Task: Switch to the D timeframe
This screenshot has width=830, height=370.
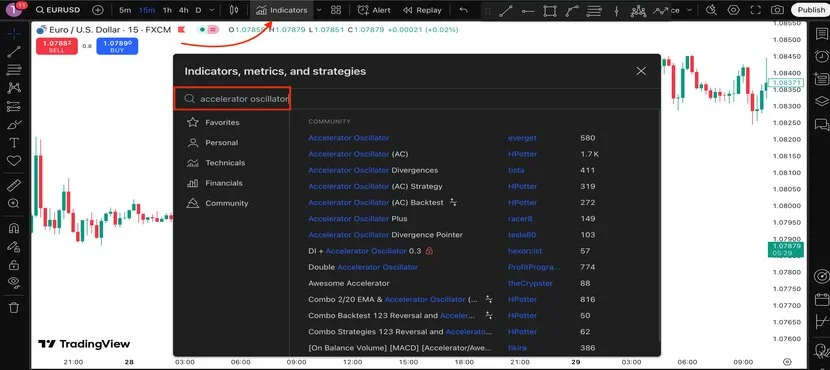Action: click(x=198, y=10)
